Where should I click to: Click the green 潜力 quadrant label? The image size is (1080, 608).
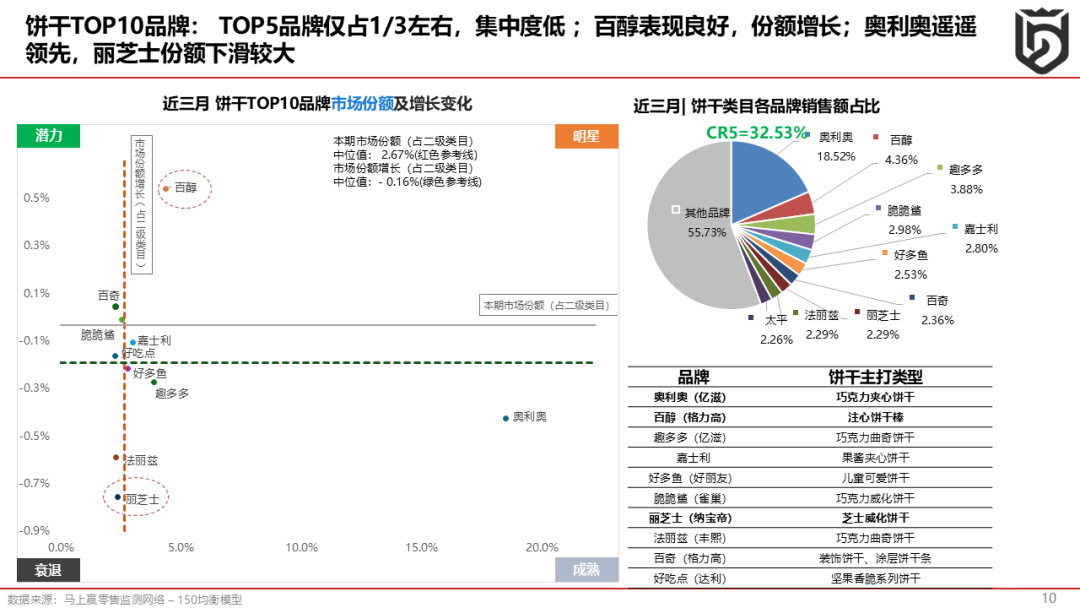48,136
